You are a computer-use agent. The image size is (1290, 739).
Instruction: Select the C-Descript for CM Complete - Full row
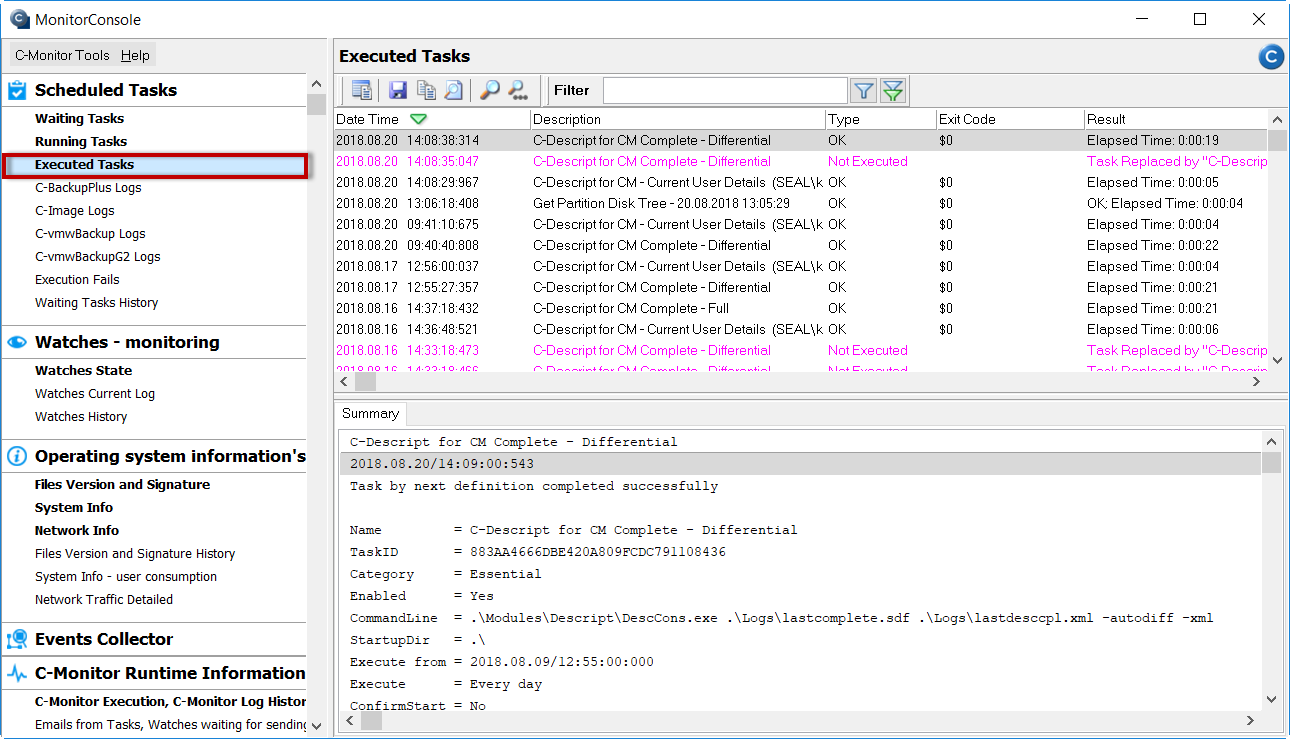[x=801, y=308]
